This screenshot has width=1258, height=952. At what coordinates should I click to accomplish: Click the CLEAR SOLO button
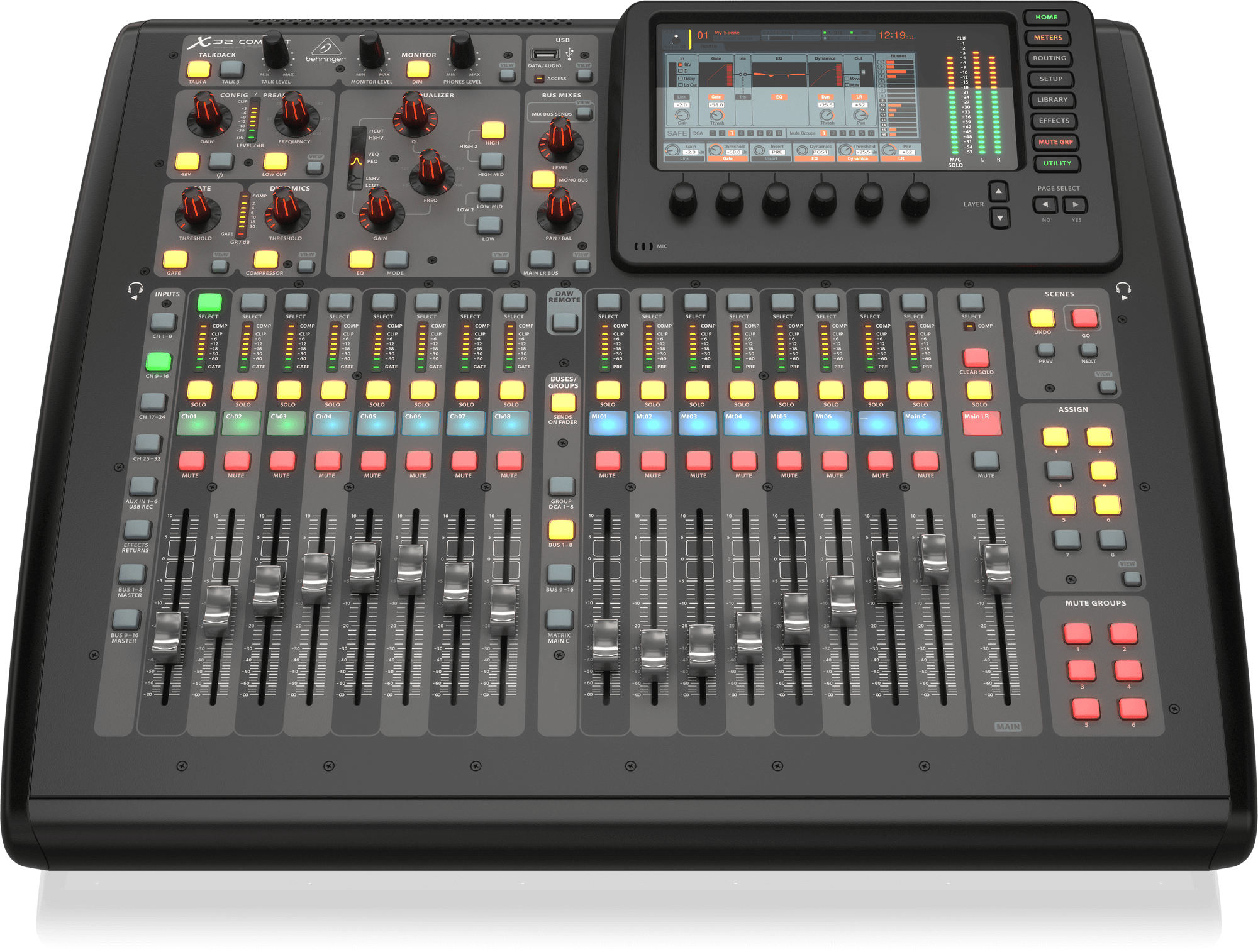click(976, 358)
